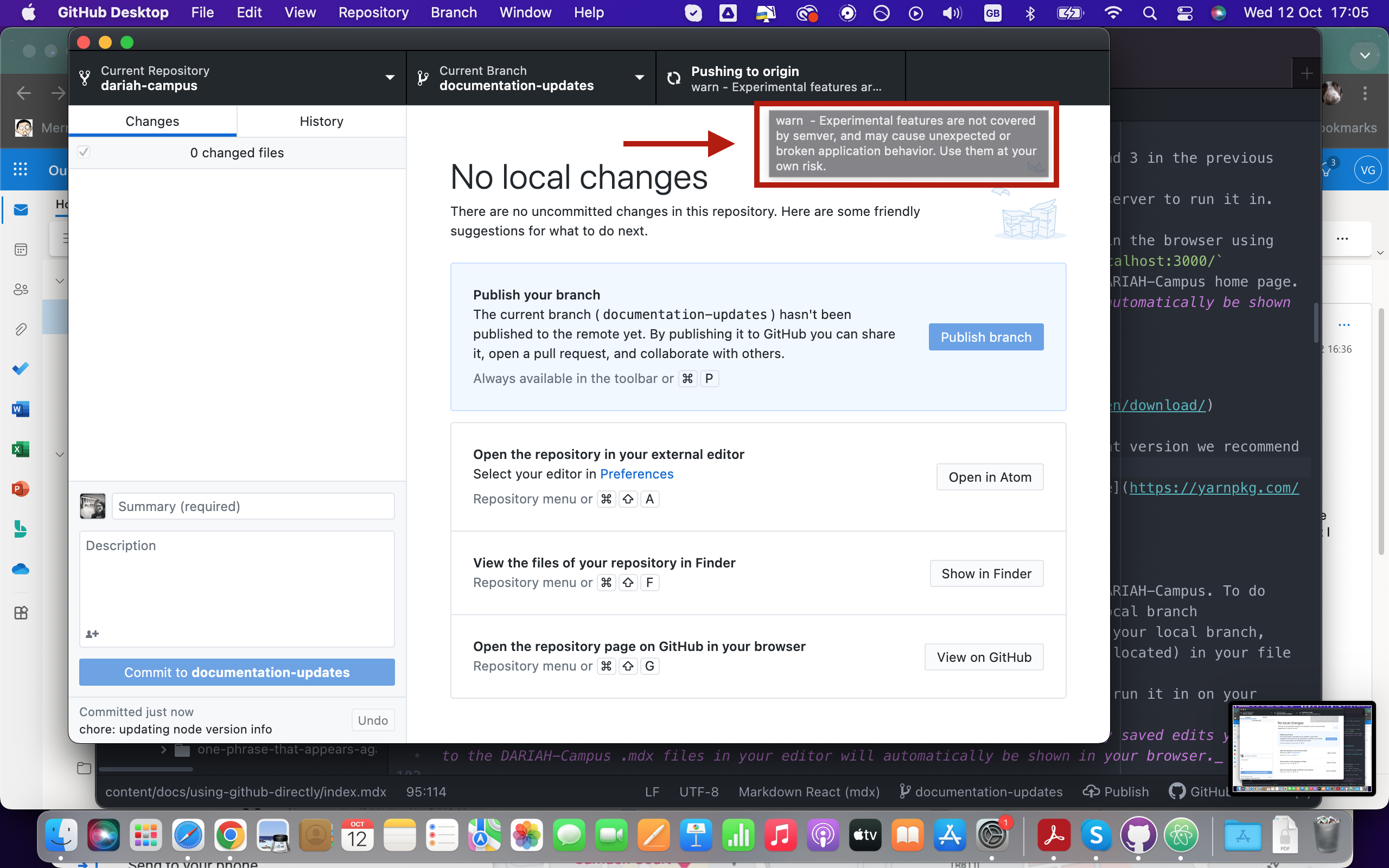This screenshot has width=1389, height=868.
Task: Open Calendar view in Outlook sidebar
Action: [x=21, y=250]
